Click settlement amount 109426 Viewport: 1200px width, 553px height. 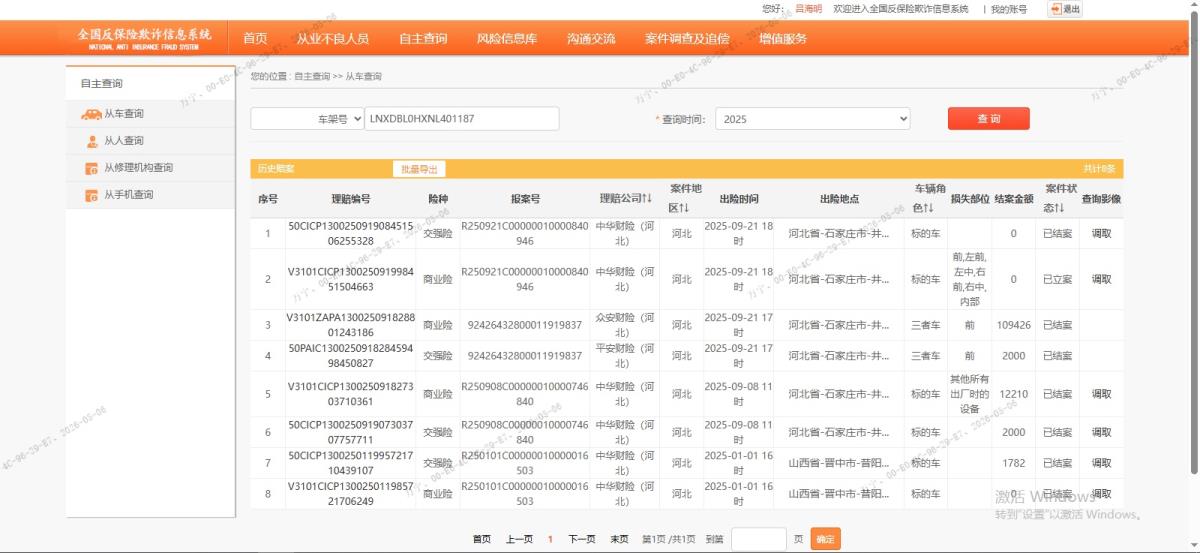pos(1013,325)
